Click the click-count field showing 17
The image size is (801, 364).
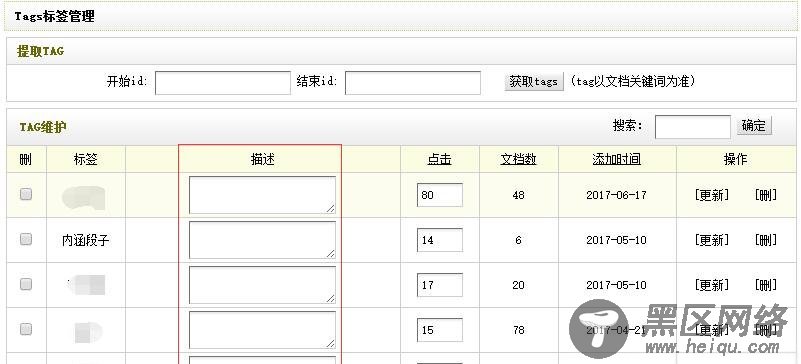[x=440, y=285]
